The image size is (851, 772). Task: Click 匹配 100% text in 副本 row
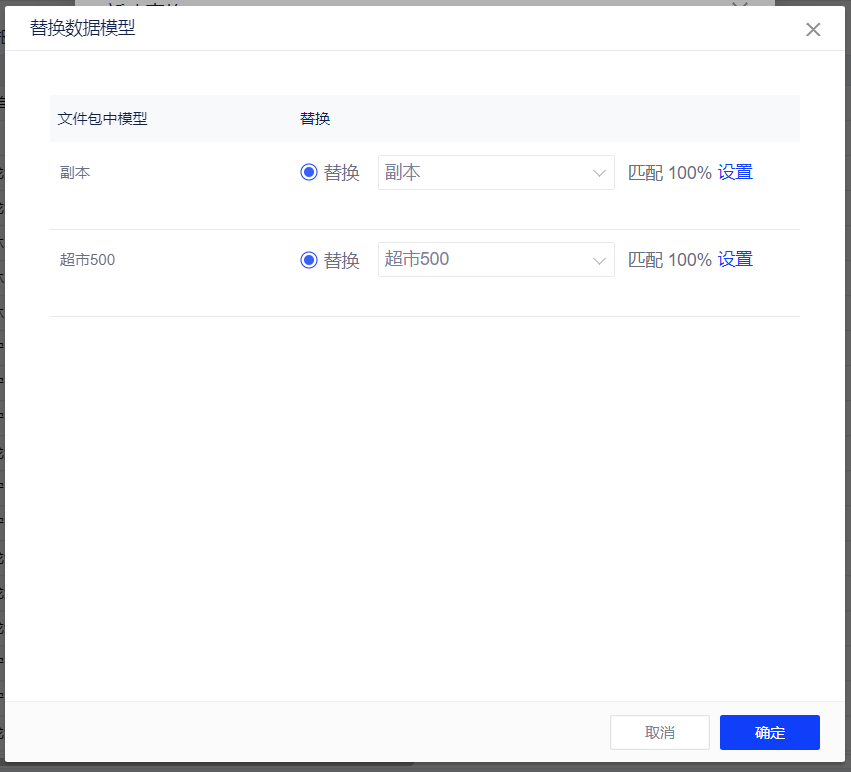(x=669, y=172)
